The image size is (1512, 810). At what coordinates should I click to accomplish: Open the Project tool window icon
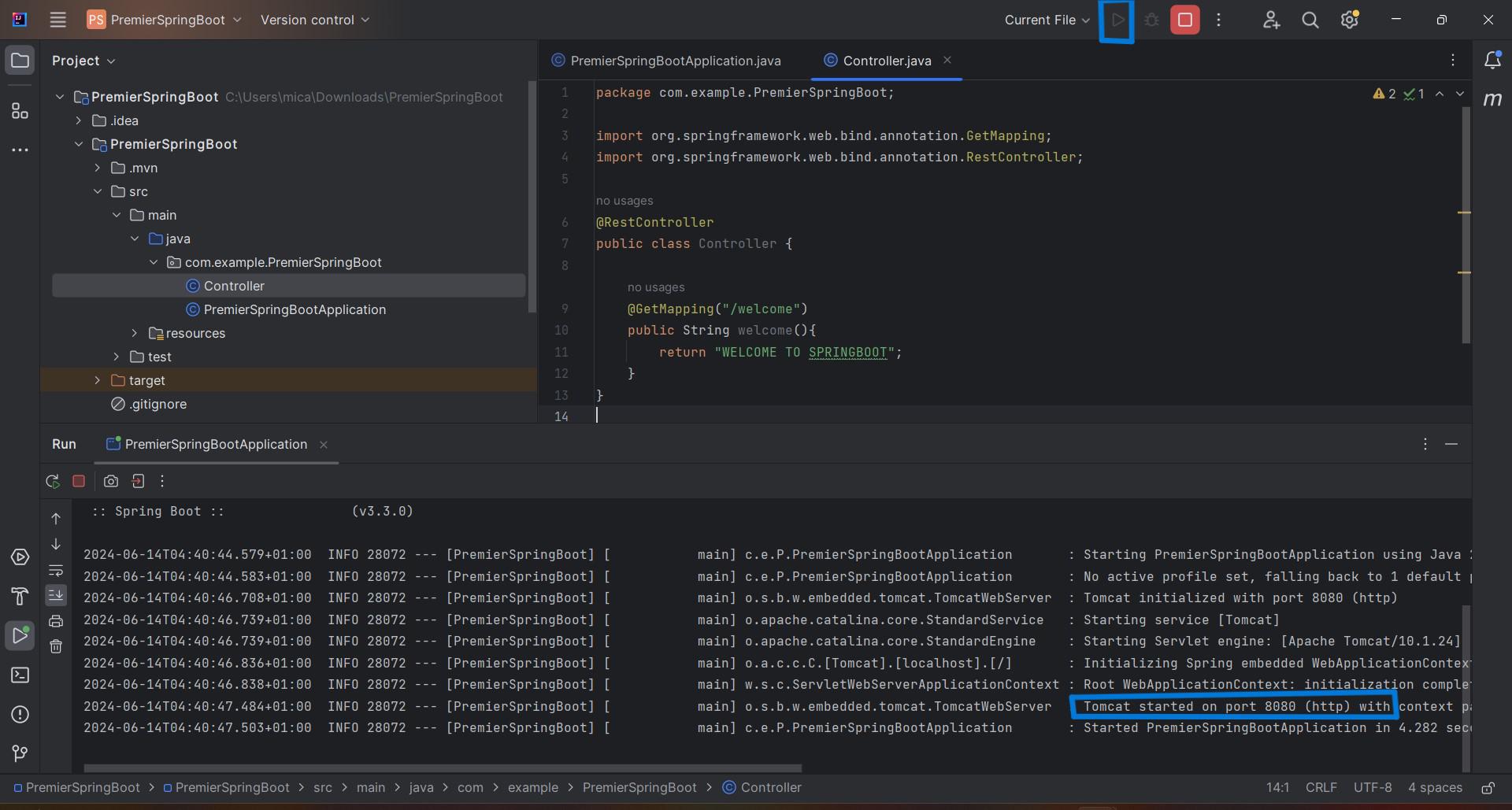pyautogui.click(x=20, y=61)
